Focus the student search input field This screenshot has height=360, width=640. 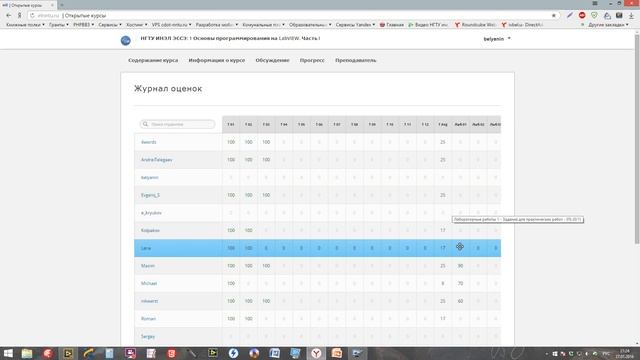178,124
